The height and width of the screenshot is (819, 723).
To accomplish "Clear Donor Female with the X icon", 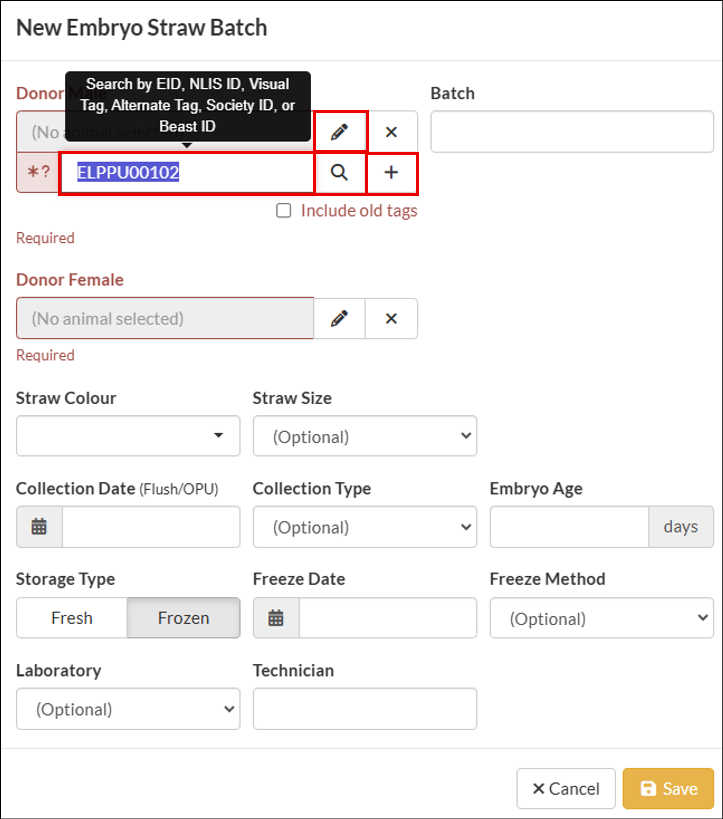I will pyautogui.click(x=391, y=318).
